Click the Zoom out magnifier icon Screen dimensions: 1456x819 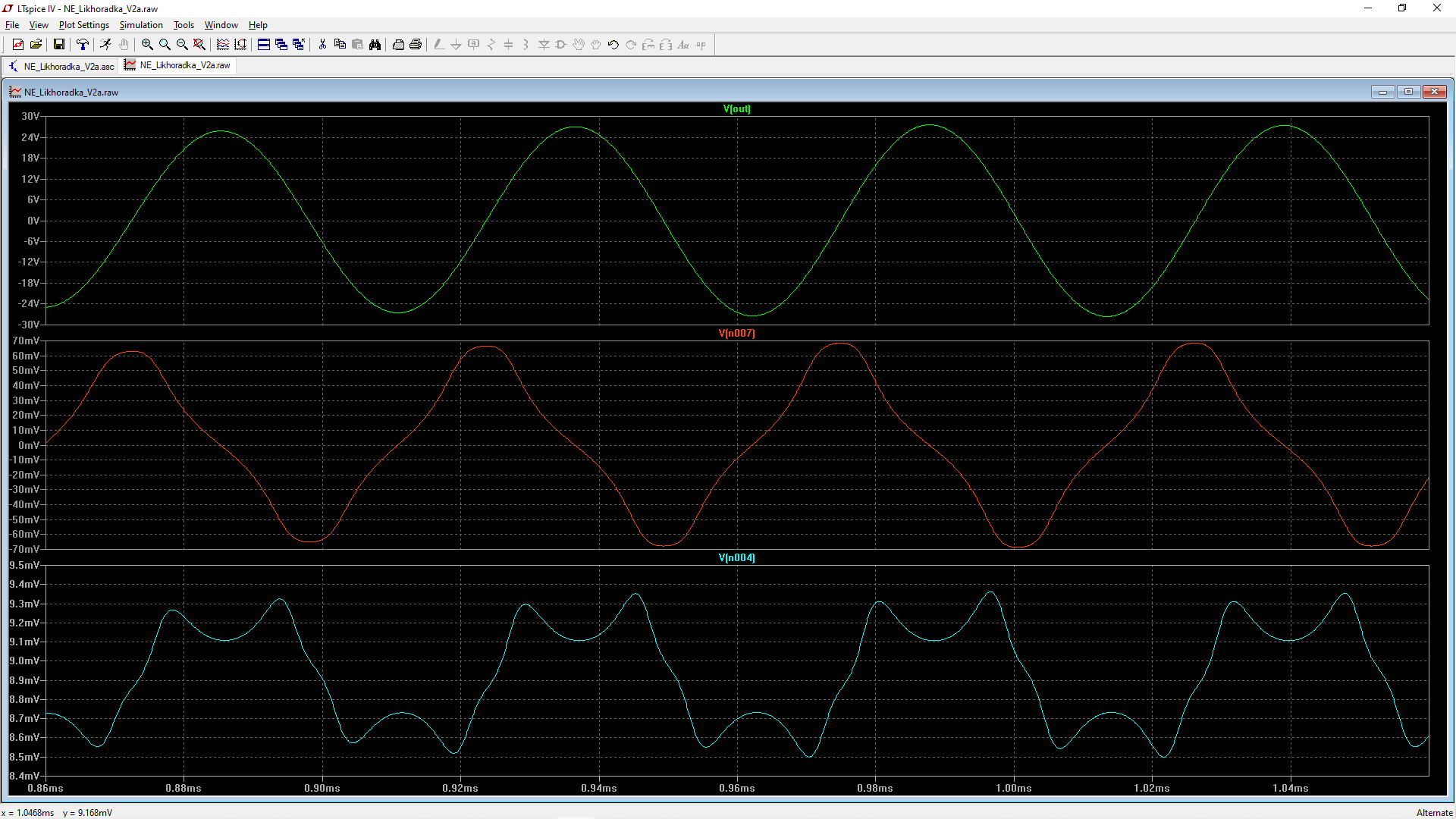coord(182,45)
